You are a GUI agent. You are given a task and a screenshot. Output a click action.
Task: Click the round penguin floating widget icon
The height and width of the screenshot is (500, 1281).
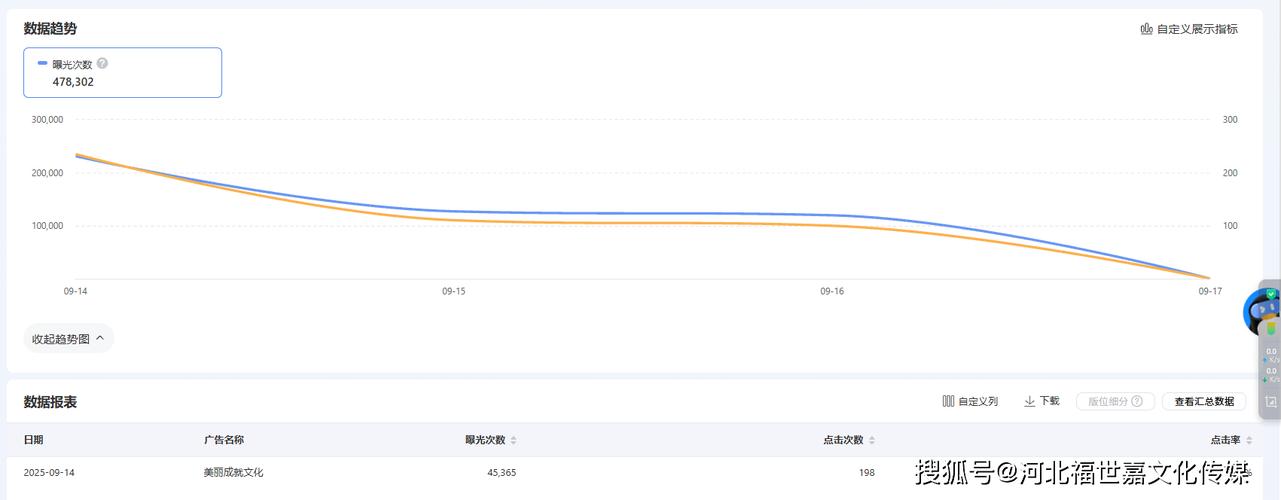click(x=1260, y=311)
